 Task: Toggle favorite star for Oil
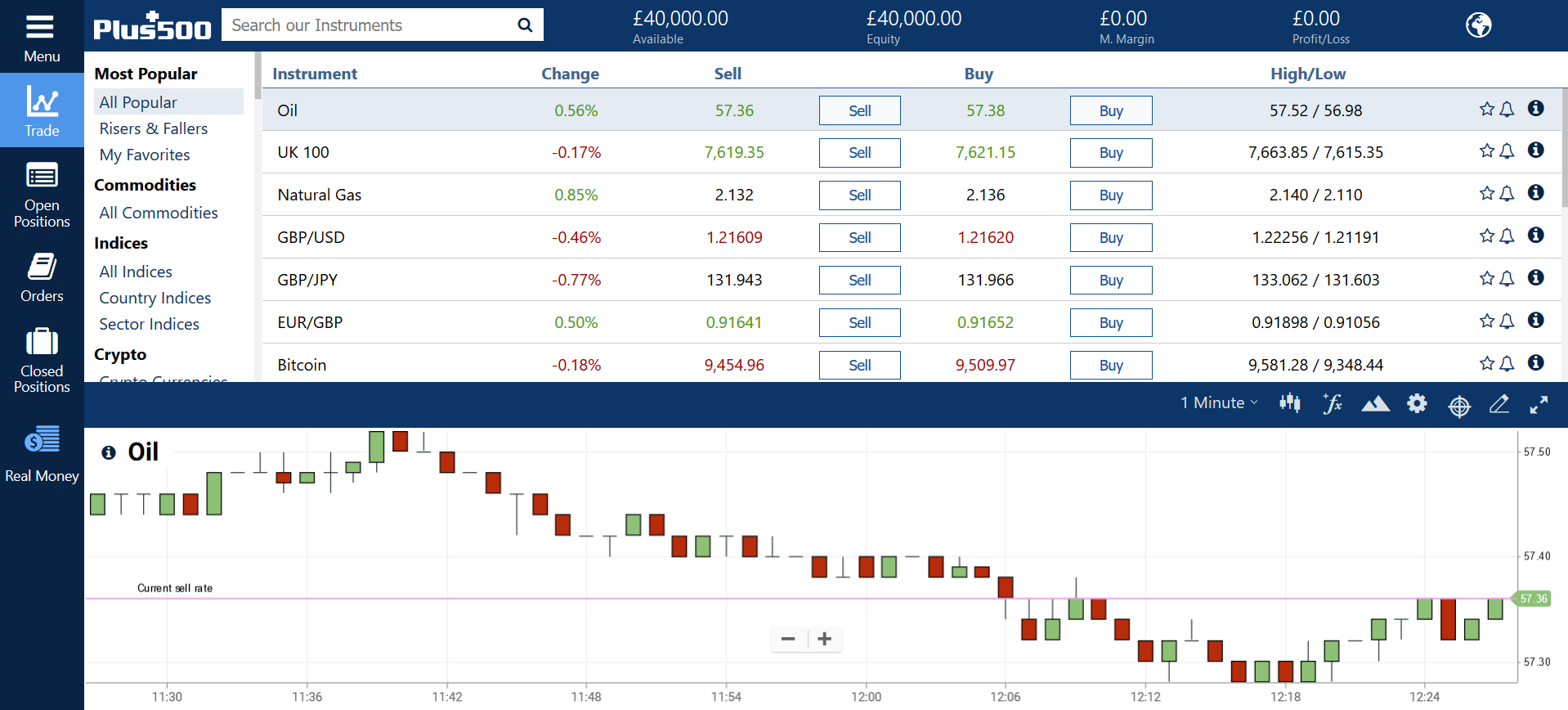1486,109
